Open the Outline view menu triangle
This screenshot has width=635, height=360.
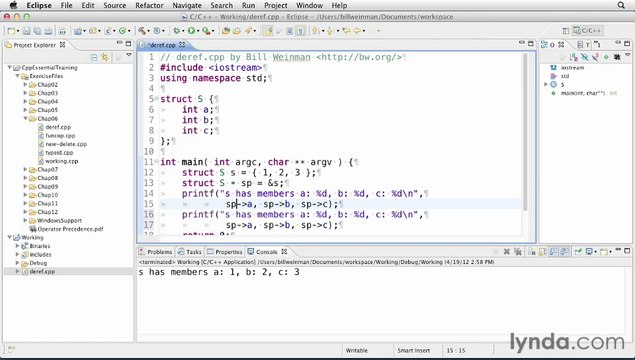coord(627,54)
